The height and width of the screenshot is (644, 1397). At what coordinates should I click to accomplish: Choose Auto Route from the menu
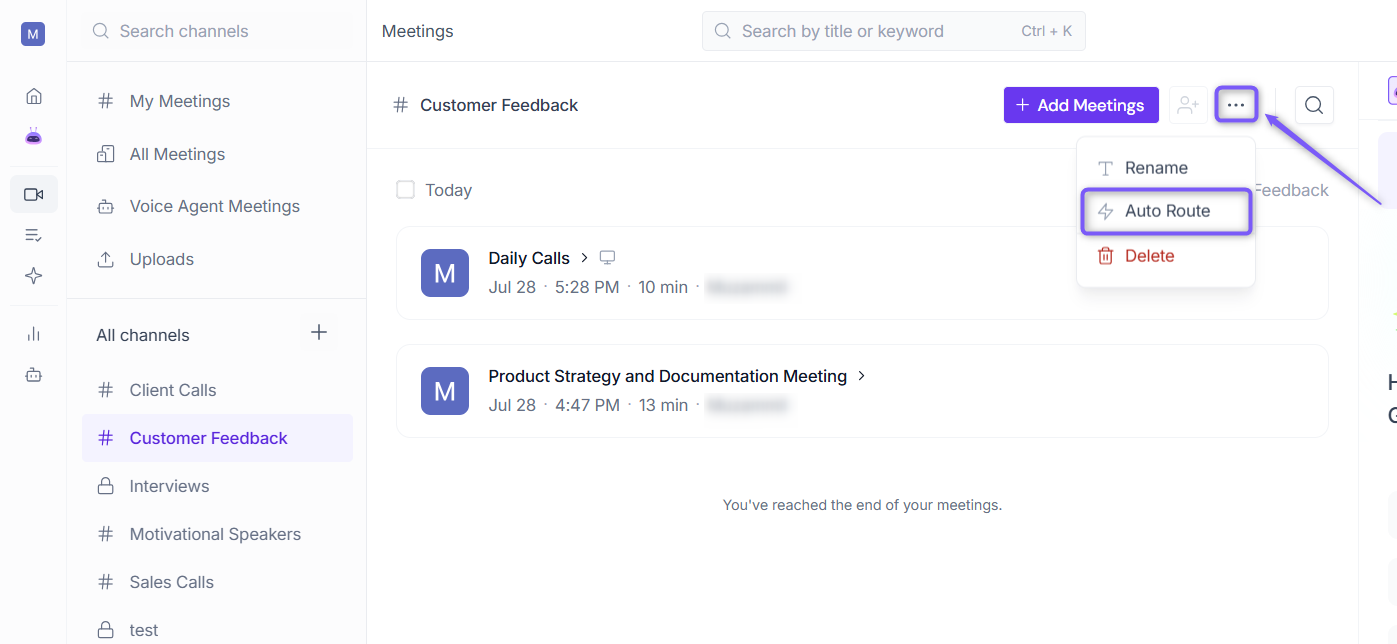coord(1166,211)
